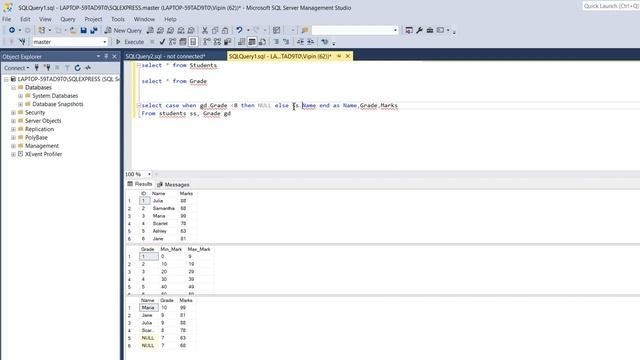Select the Results to Grid icon

pyautogui.click(x=252, y=42)
